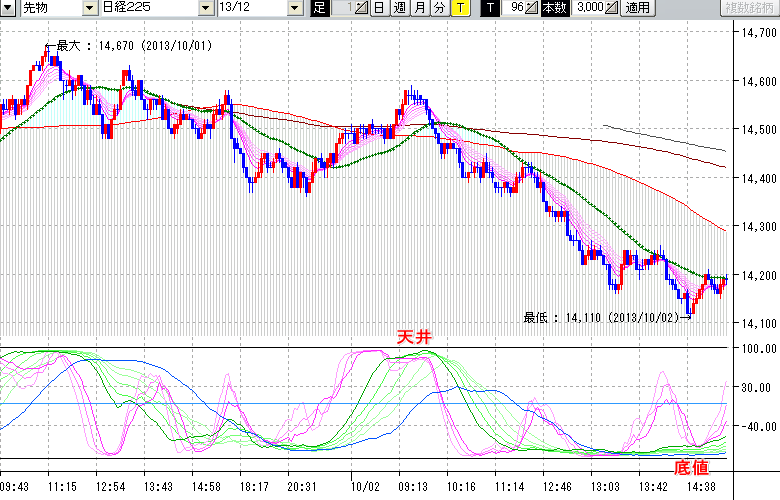The height and width of the screenshot is (500, 780).
Task: Select the 月 (monthly) timeframe button
Action: 419,8
